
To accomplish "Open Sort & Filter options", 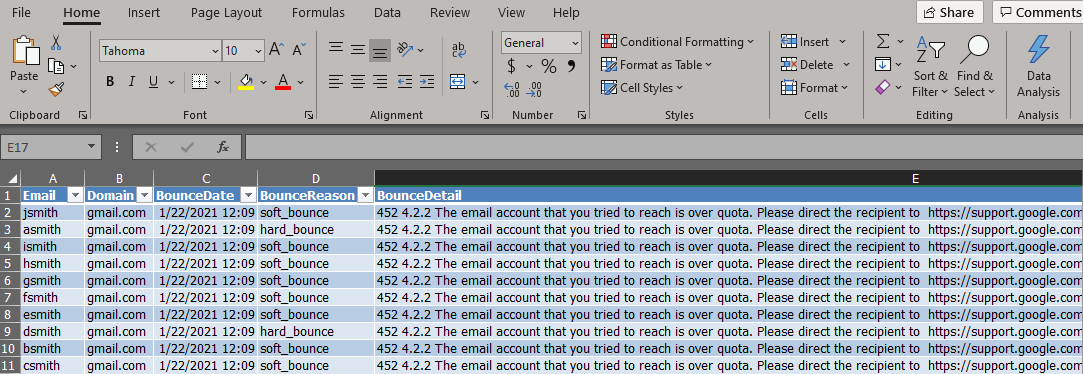I will coord(930,67).
